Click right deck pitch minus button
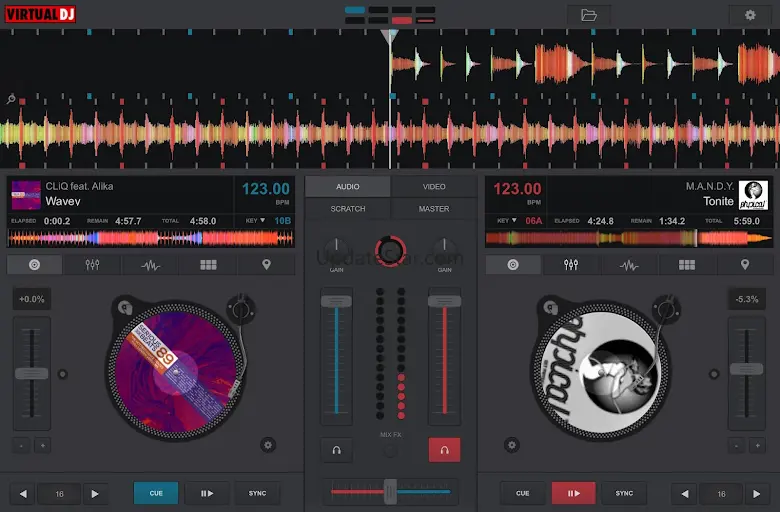The height and width of the screenshot is (512, 780). point(736,445)
